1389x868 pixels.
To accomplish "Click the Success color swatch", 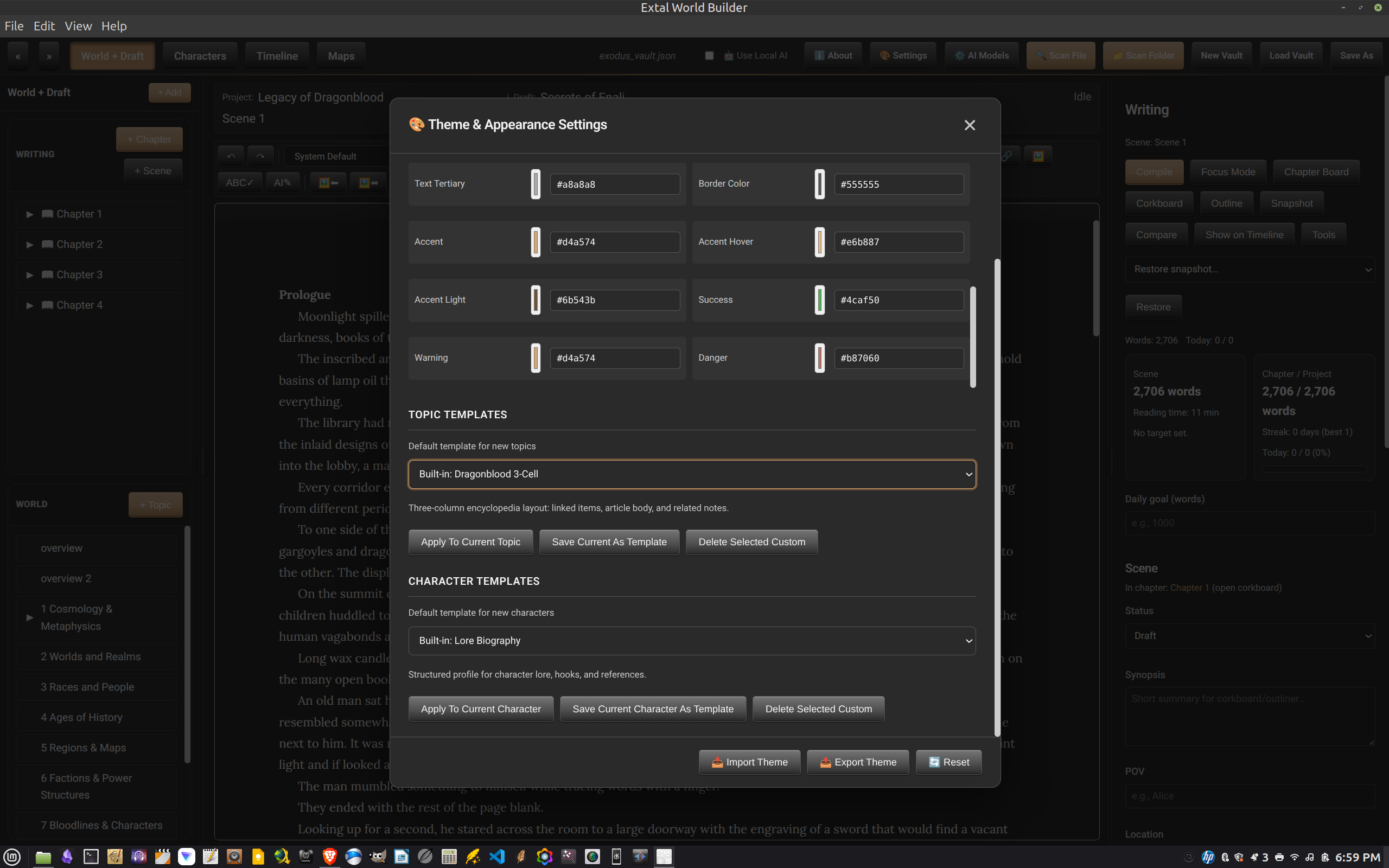I will tap(819, 299).
